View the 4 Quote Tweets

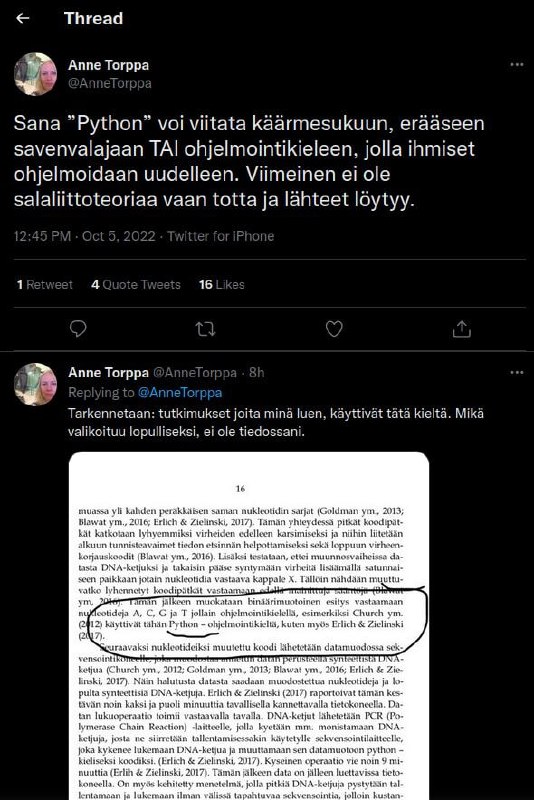(136, 285)
